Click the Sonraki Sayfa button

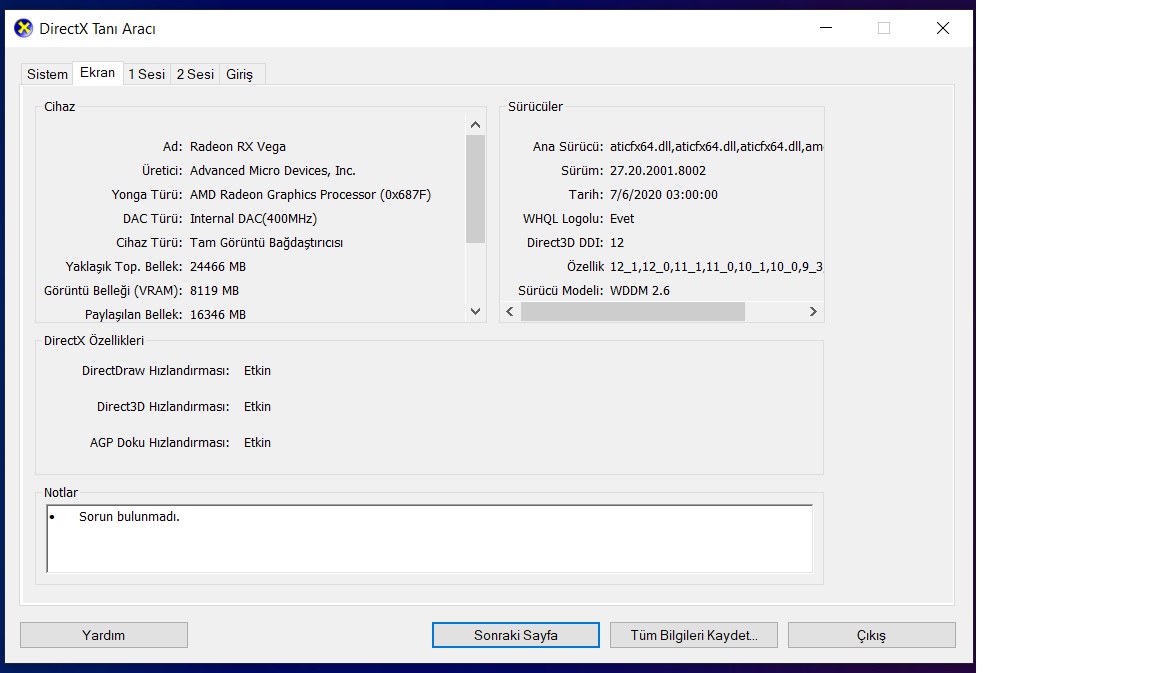(516, 636)
